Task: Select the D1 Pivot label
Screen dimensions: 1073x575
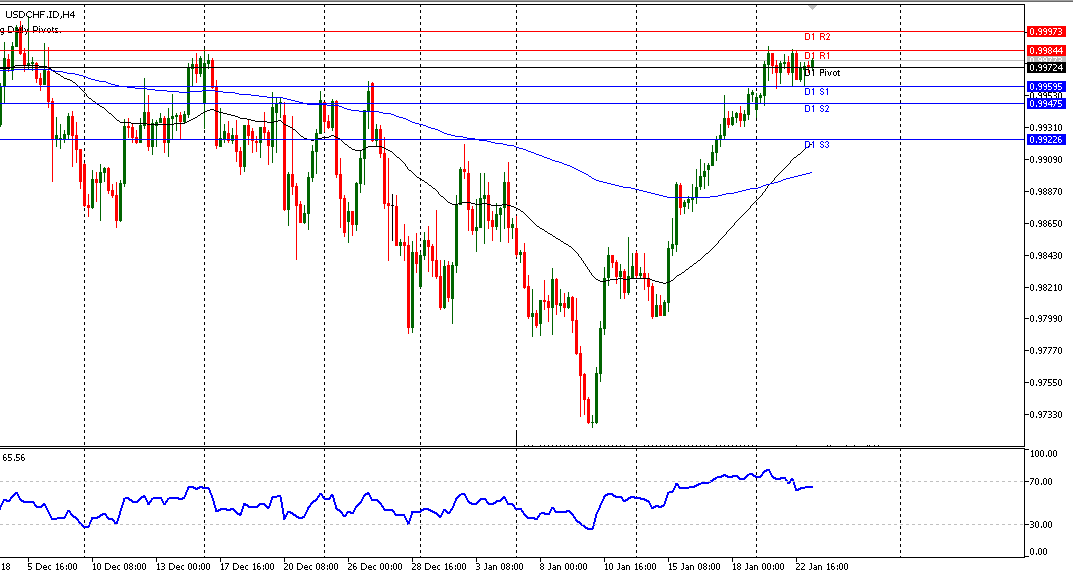Action: 822,73
